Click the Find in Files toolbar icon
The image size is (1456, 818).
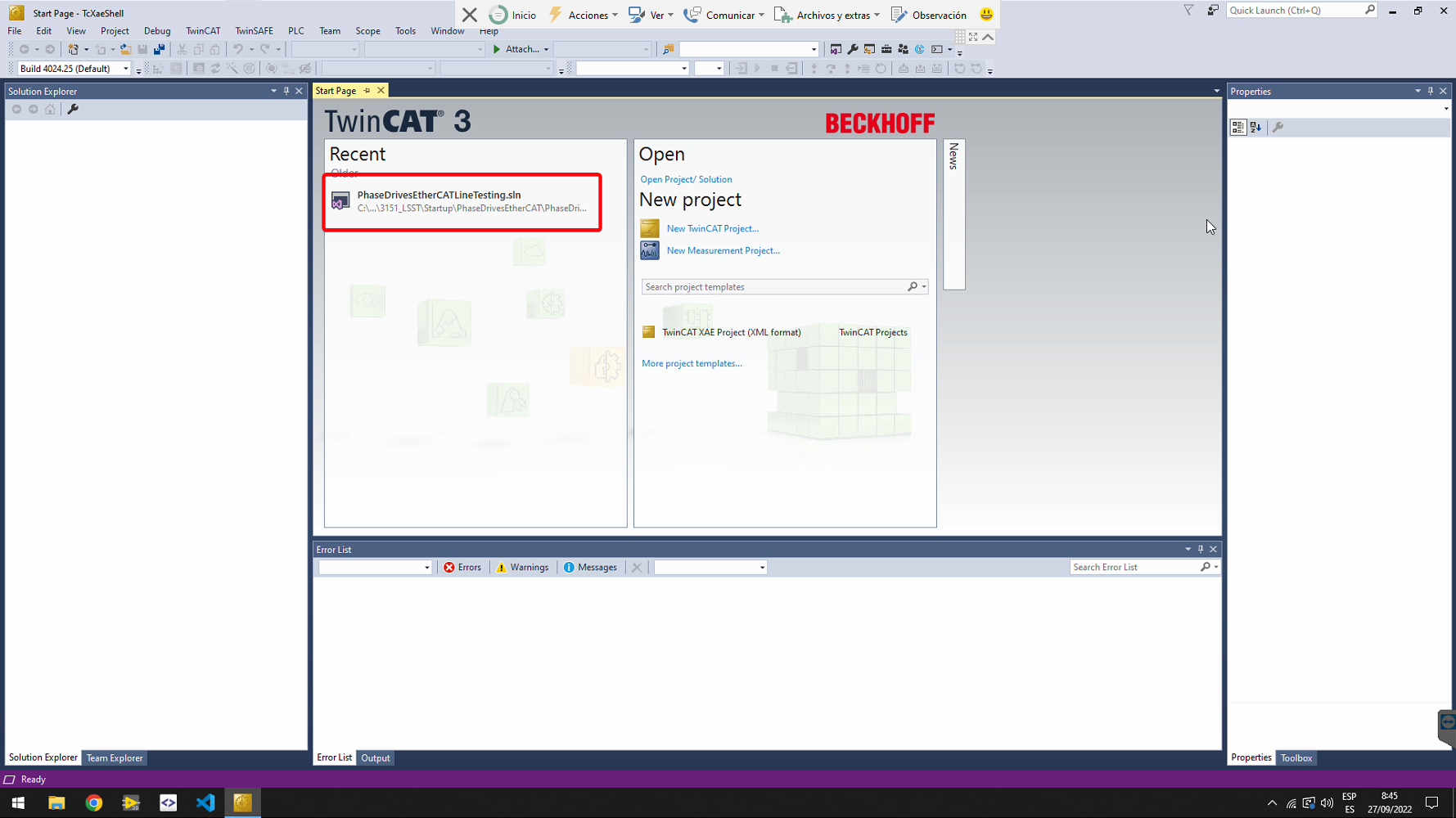668,49
